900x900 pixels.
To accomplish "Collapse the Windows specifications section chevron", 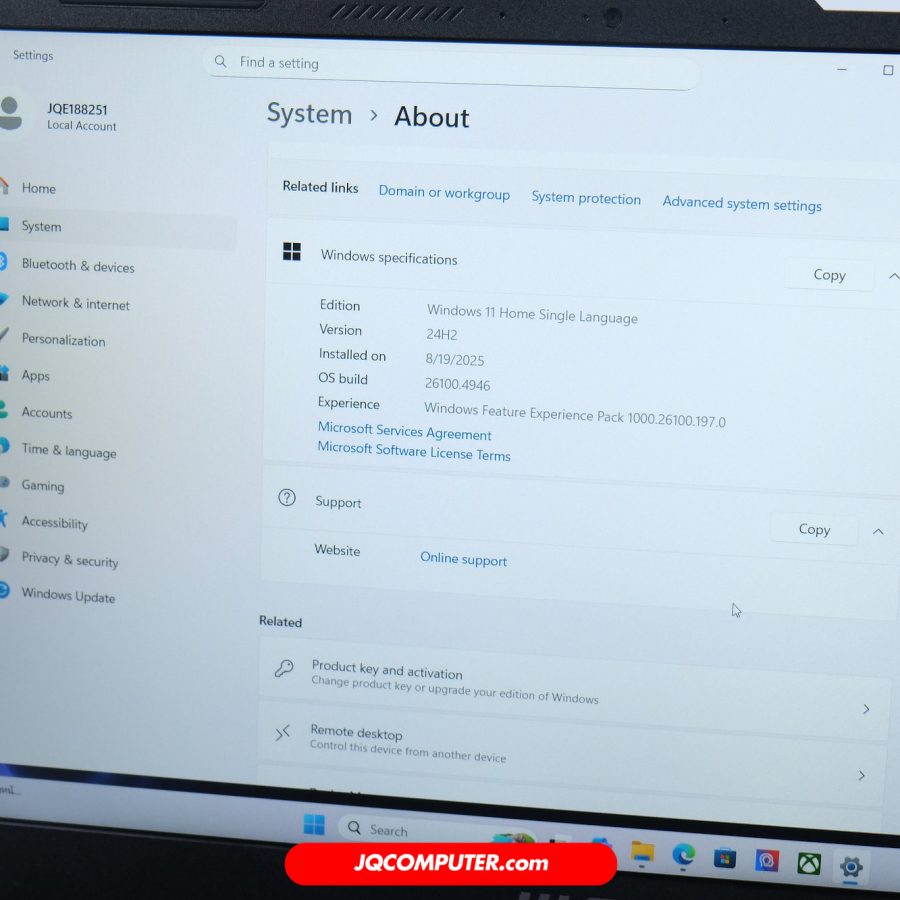I will click(893, 277).
